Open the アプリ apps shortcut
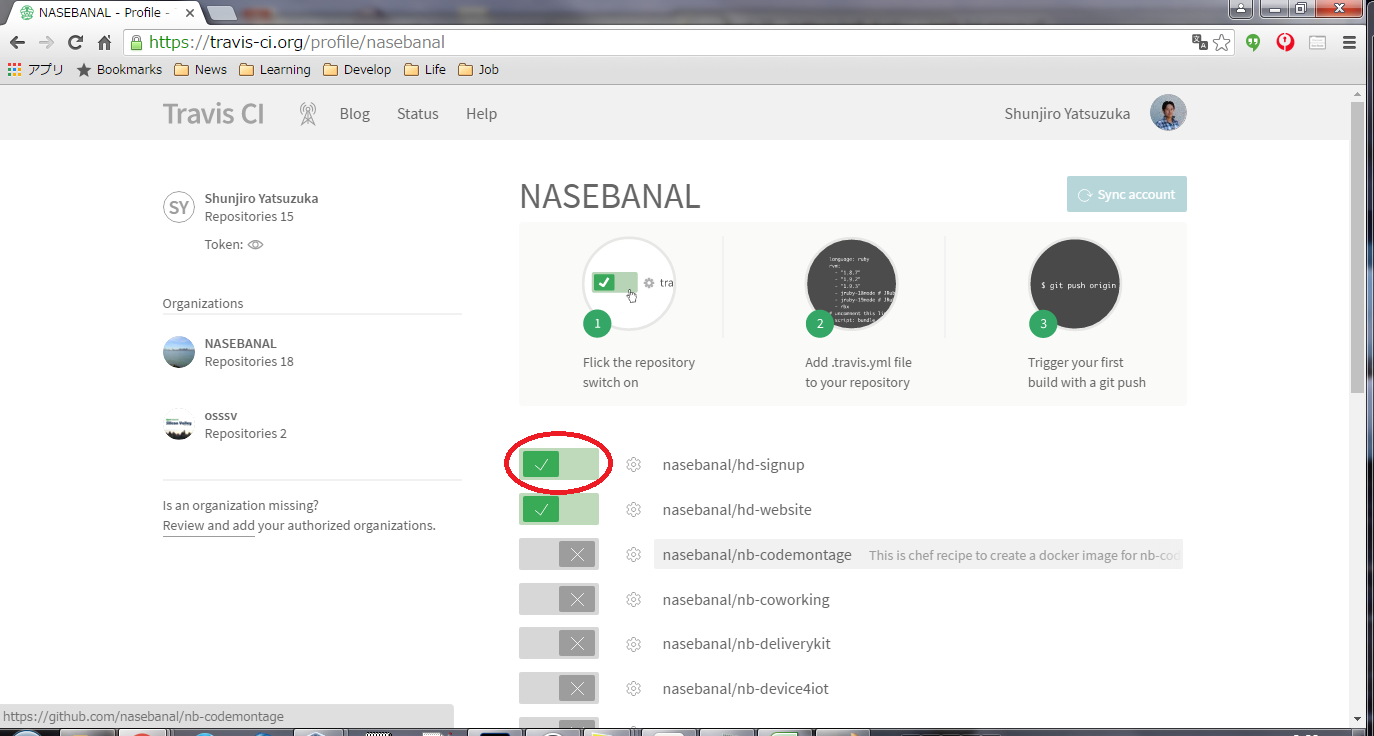Viewport: 1374px width, 736px height. click(x=36, y=69)
